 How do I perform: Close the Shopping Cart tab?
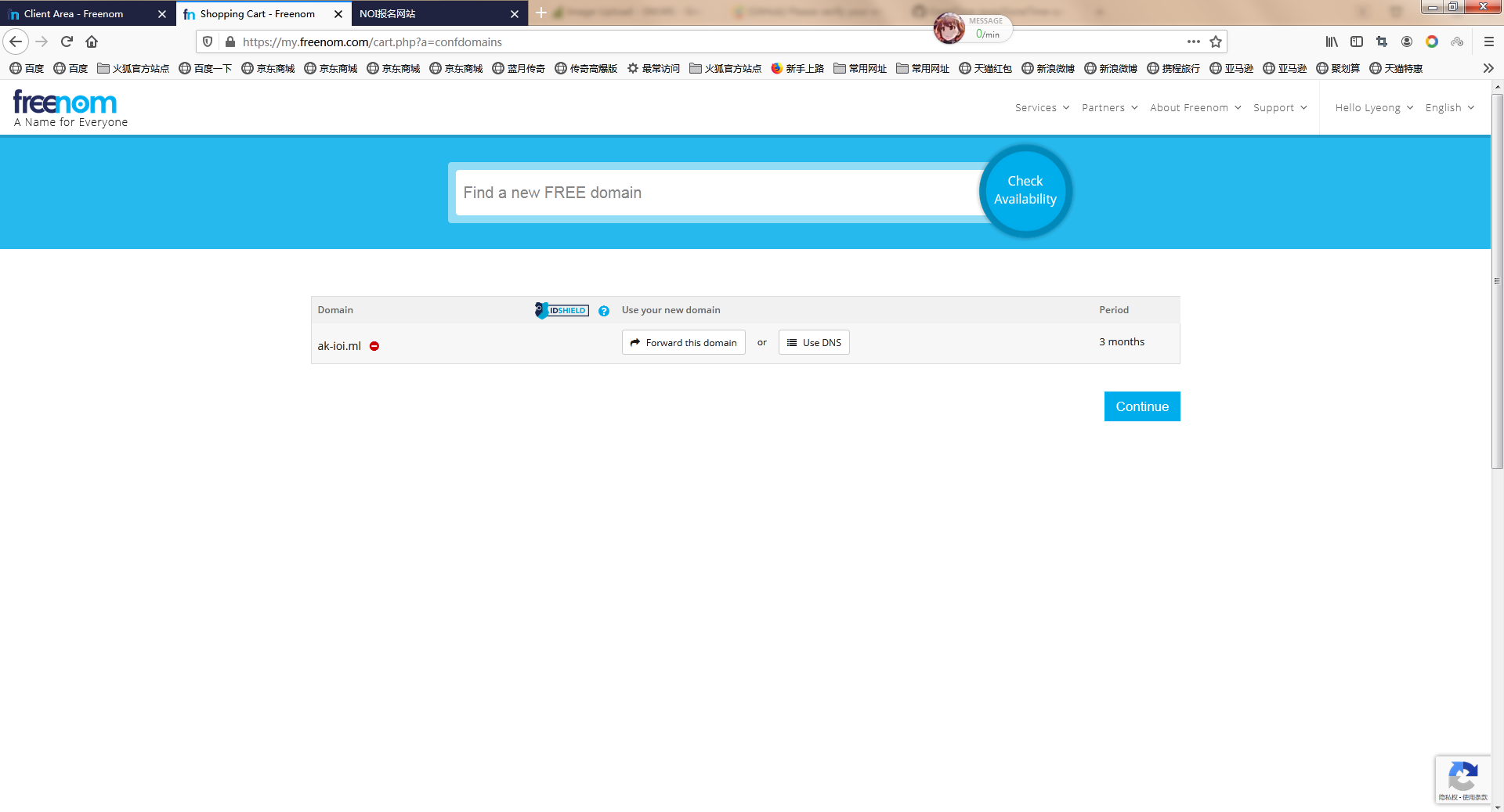coord(338,14)
